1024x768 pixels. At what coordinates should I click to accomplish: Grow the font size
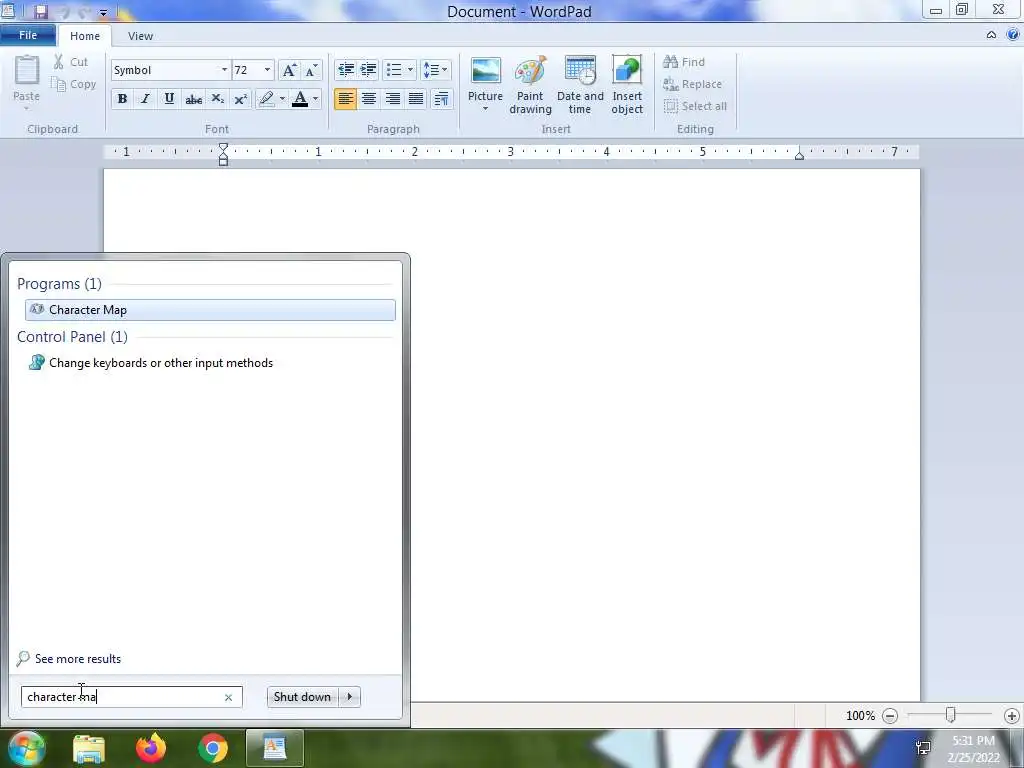click(x=289, y=70)
